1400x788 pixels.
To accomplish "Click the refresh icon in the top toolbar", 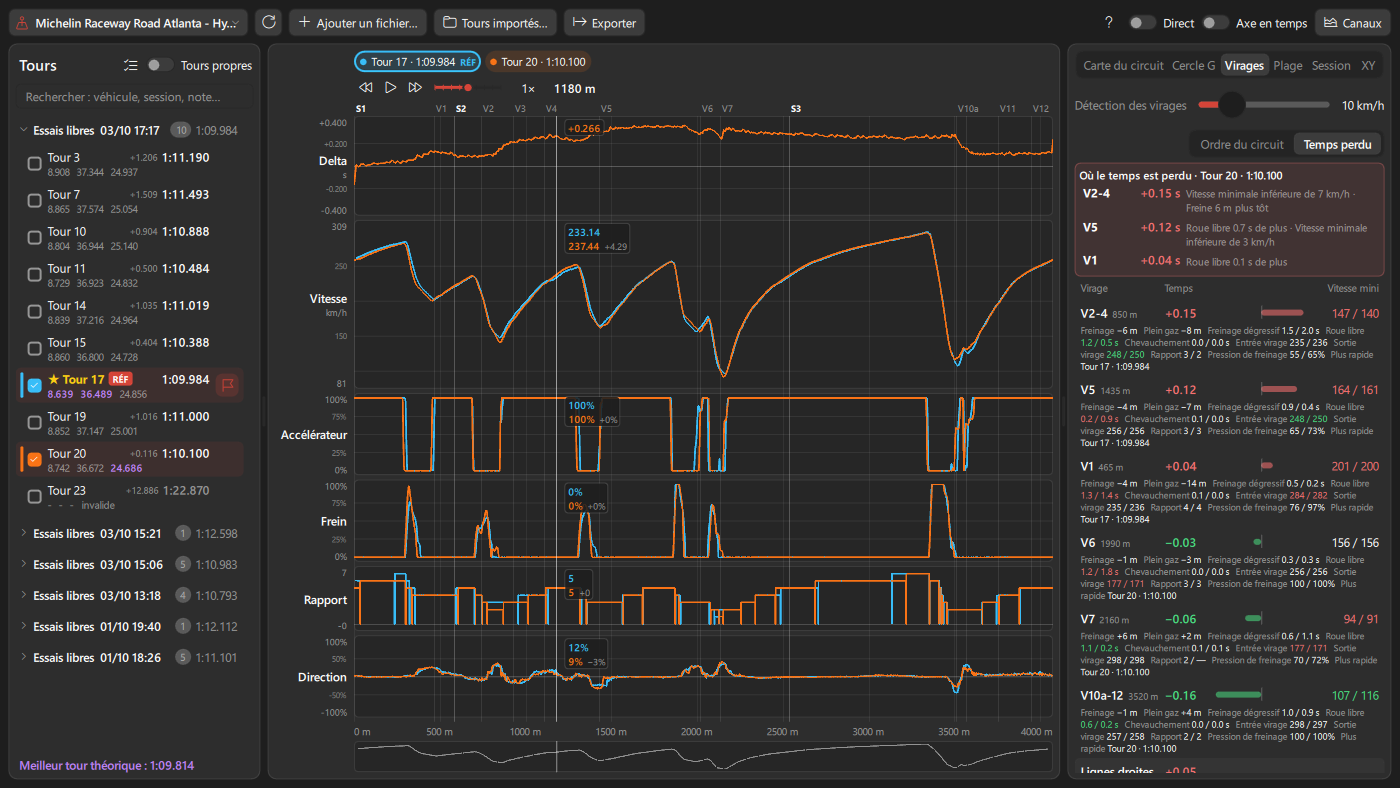I will point(267,22).
